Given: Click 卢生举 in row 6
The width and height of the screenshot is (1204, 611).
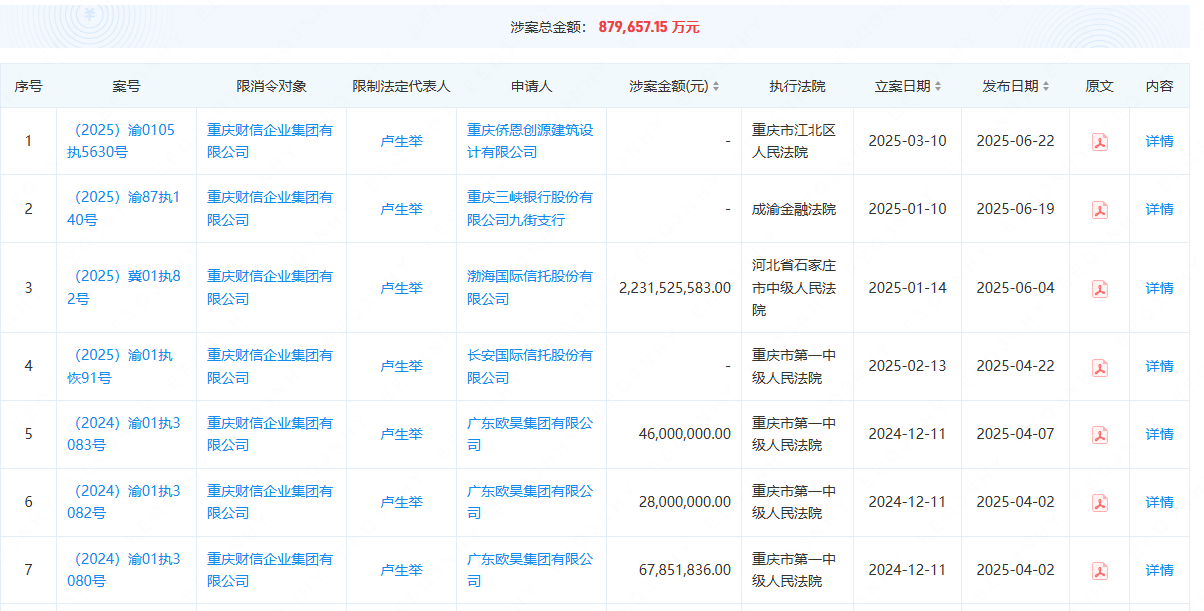Looking at the screenshot, I should tap(402, 502).
